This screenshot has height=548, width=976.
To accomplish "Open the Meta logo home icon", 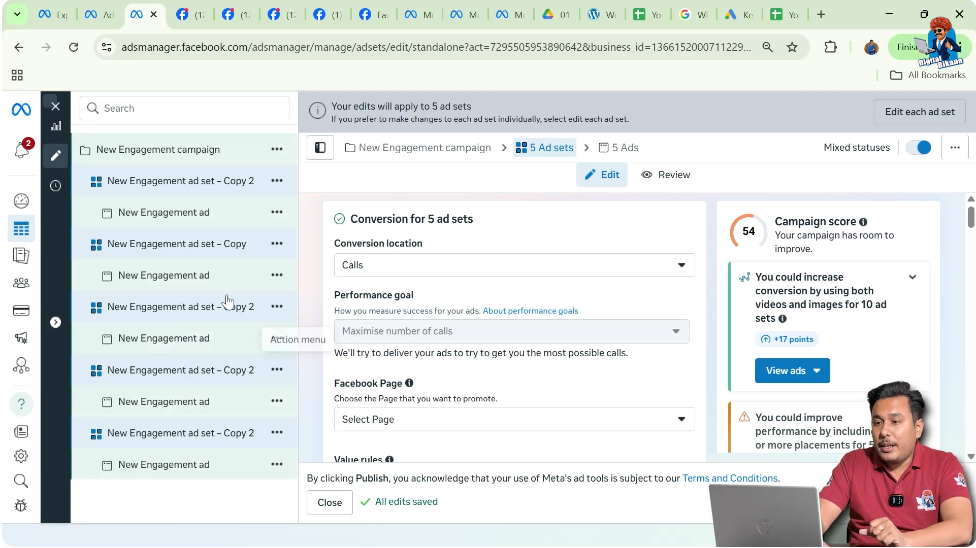I will tap(21, 110).
